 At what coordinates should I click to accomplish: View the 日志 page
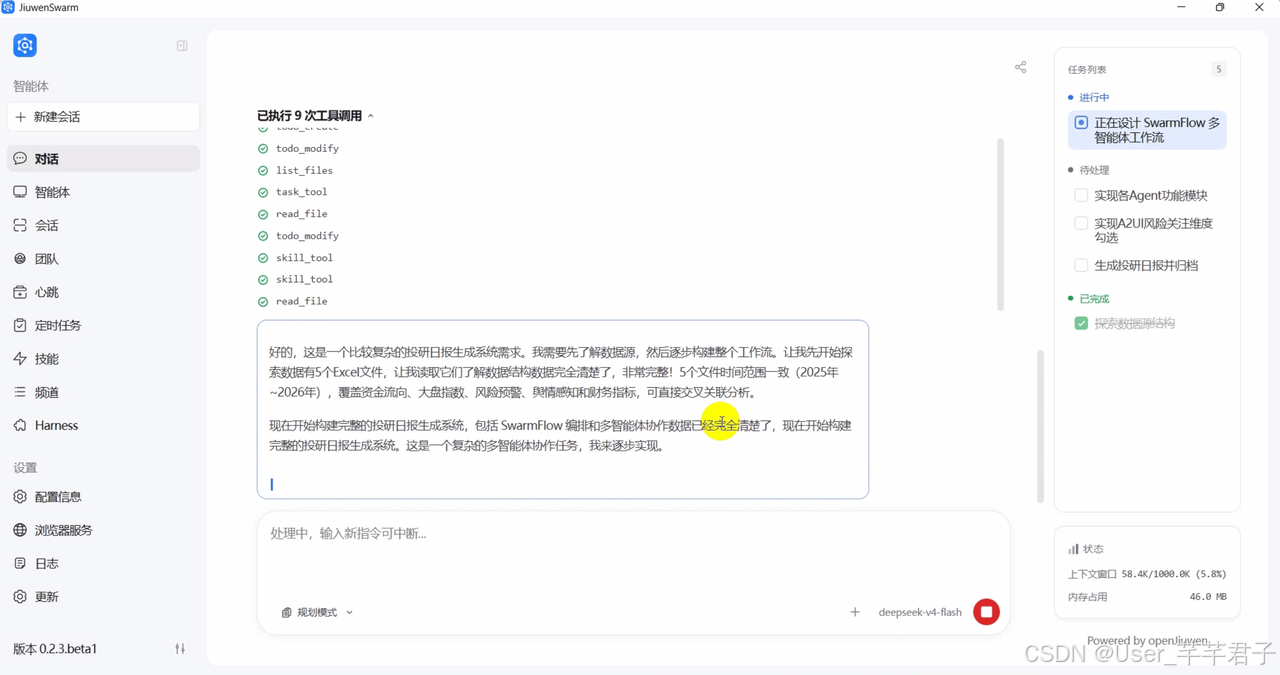(104, 563)
